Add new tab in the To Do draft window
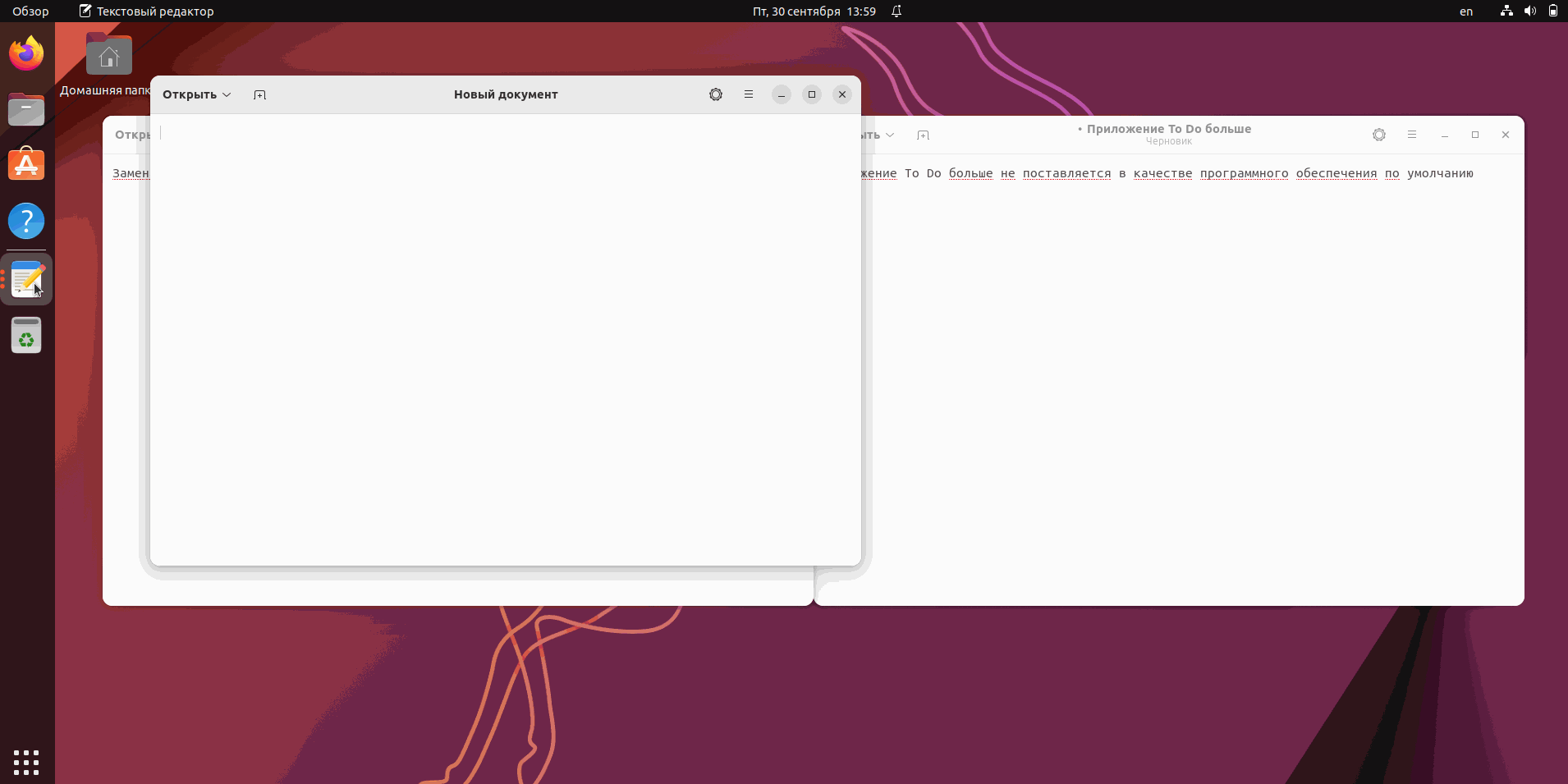1568x784 pixels. [x=923, y=135]
